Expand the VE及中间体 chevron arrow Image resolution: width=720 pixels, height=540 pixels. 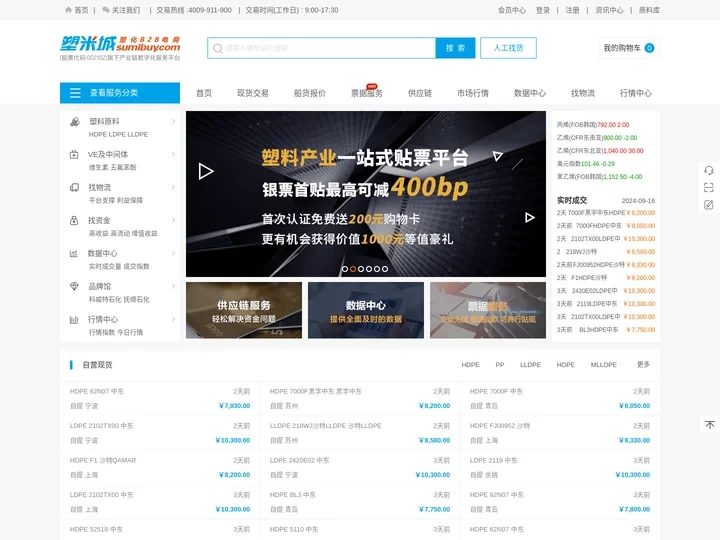point(173,154)
